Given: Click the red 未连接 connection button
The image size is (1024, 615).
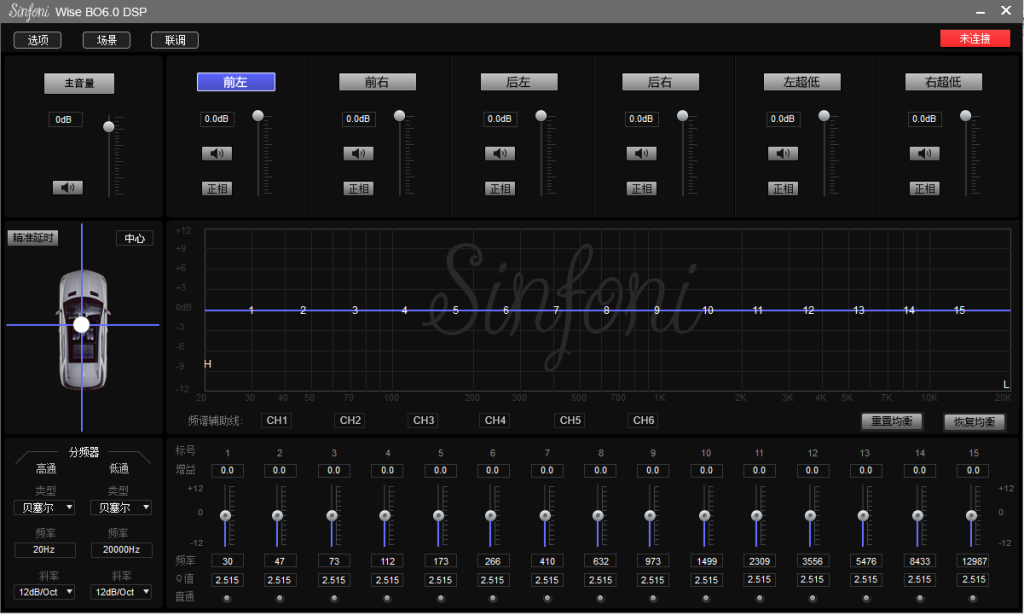Looking at the screenshot, I should (x=975, y=39).
